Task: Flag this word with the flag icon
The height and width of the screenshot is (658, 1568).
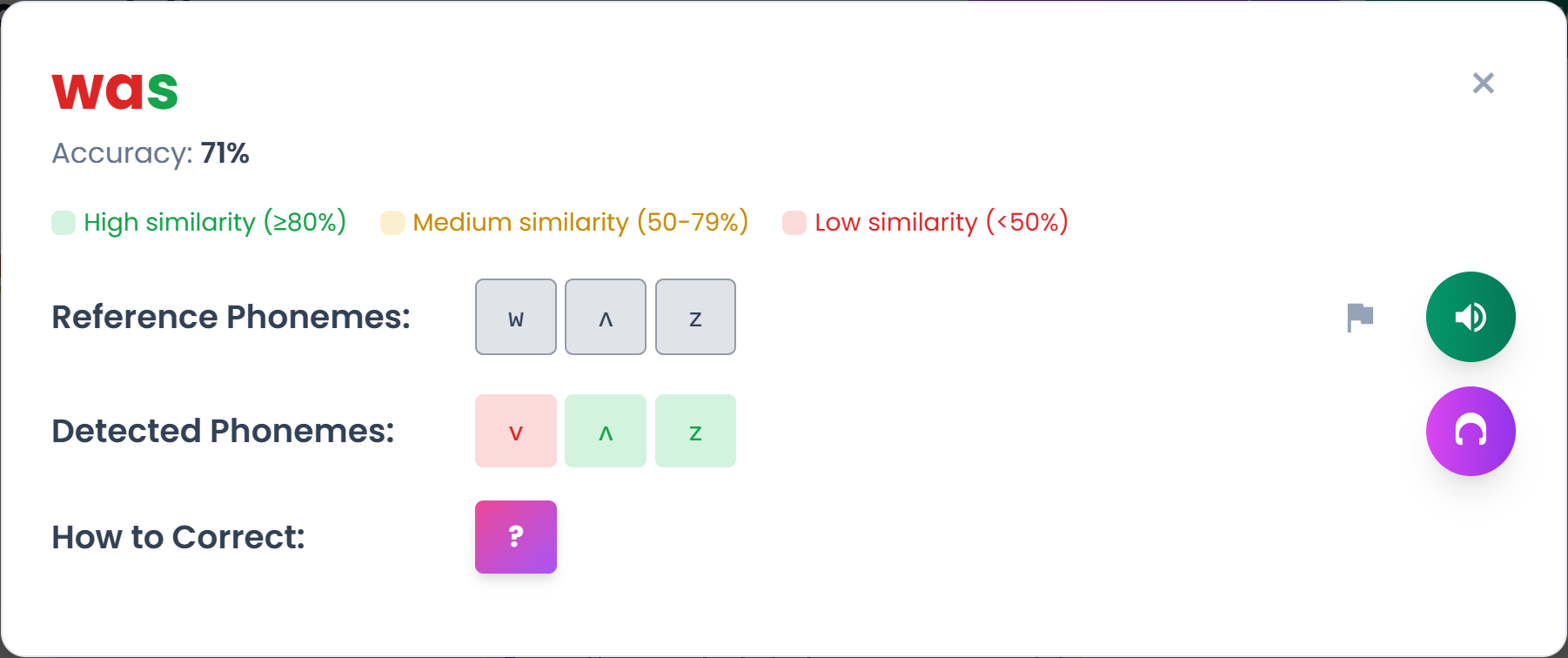Action: (1360, 318)
